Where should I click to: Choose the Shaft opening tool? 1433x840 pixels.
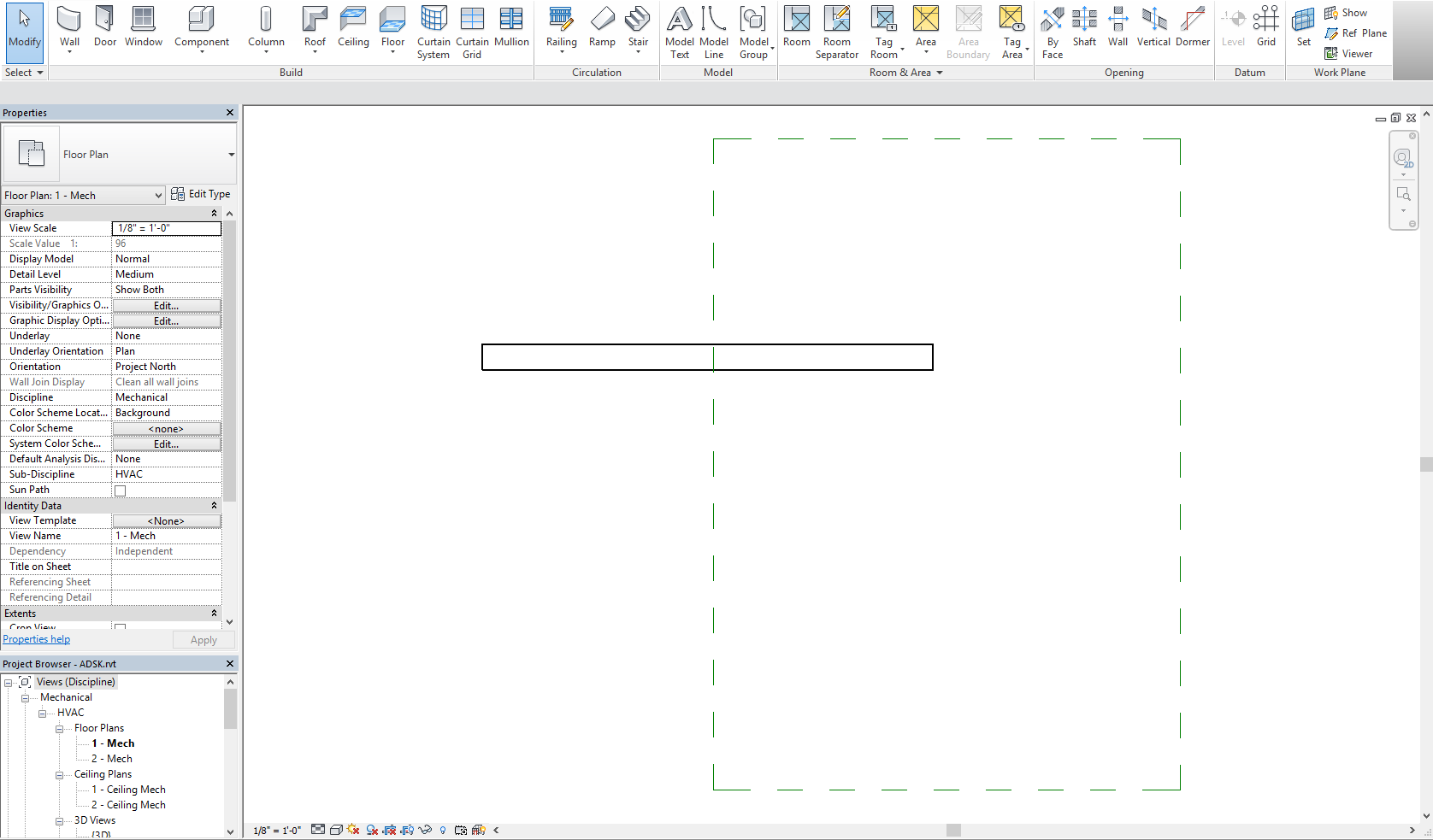click(x=1084, y=27)
